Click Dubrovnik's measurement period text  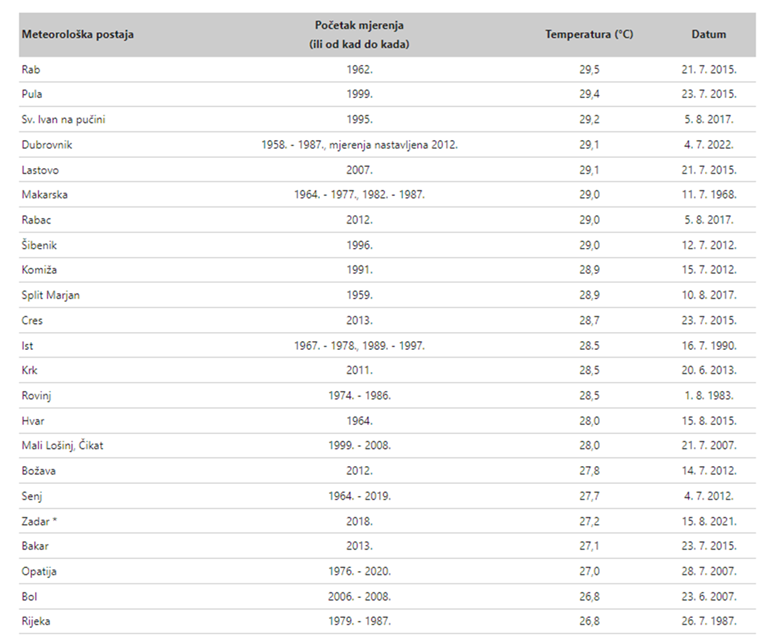click(359, 145)
